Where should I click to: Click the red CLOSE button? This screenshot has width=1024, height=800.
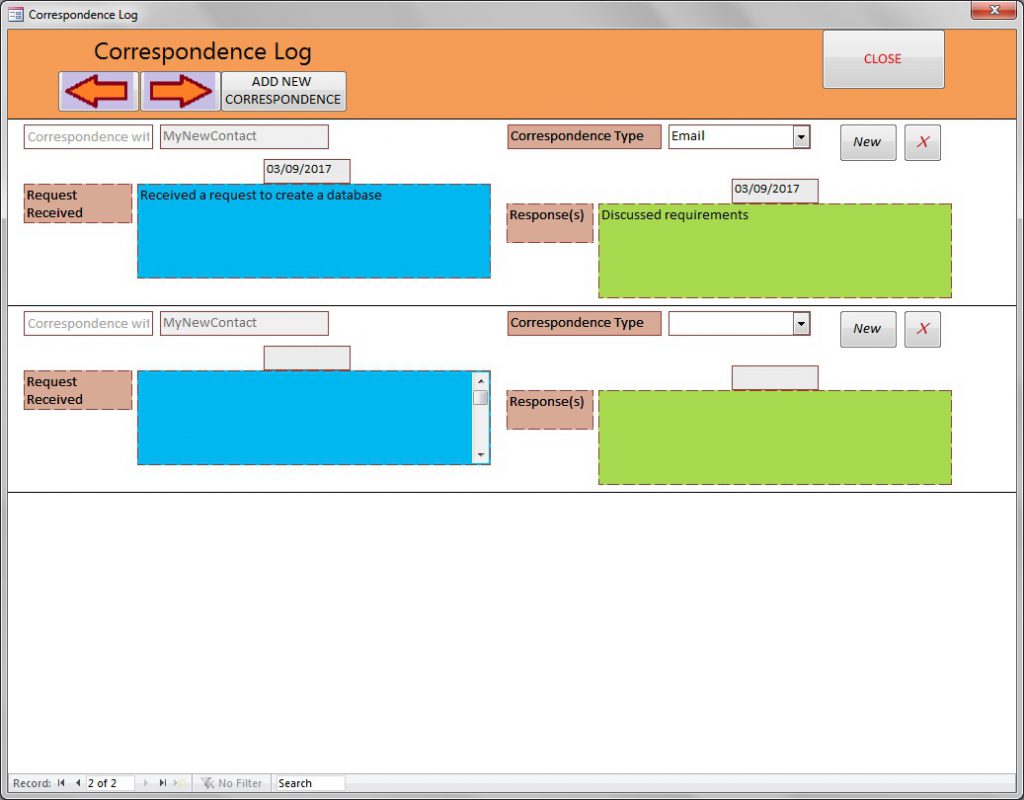coord(882,59)
